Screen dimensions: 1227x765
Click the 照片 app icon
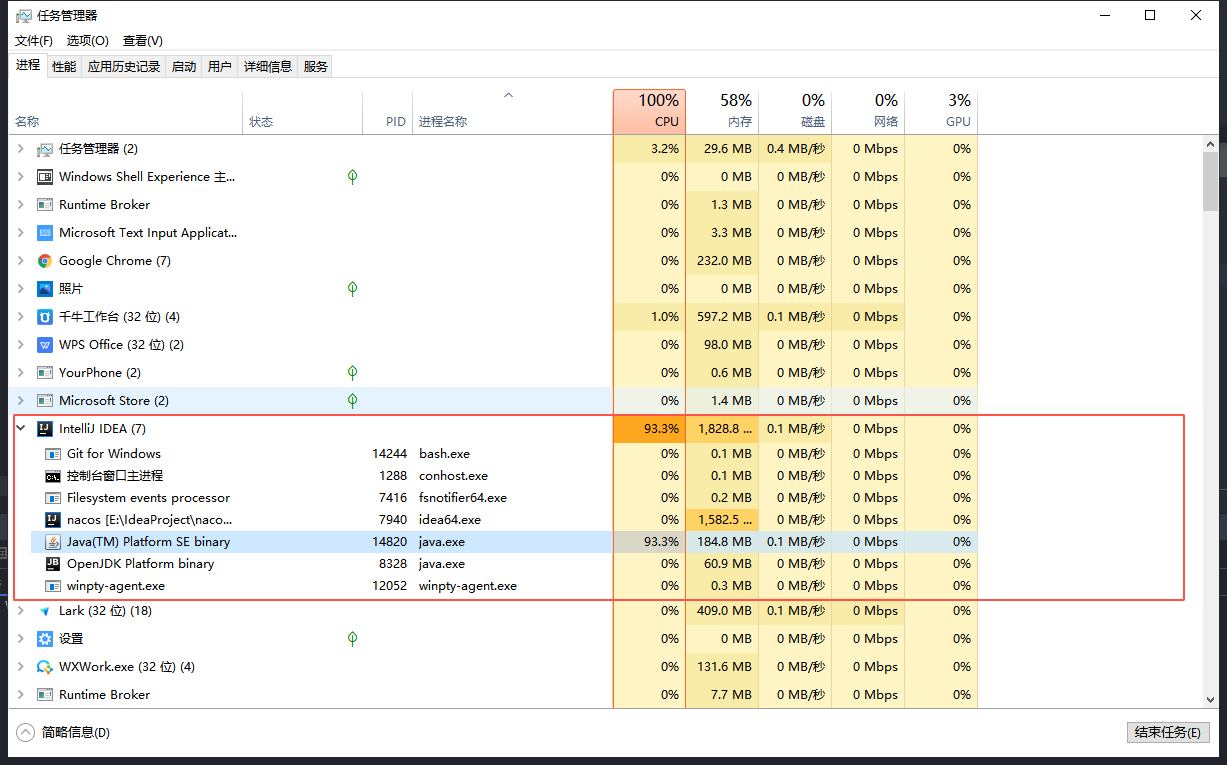[x=45, y=289]
